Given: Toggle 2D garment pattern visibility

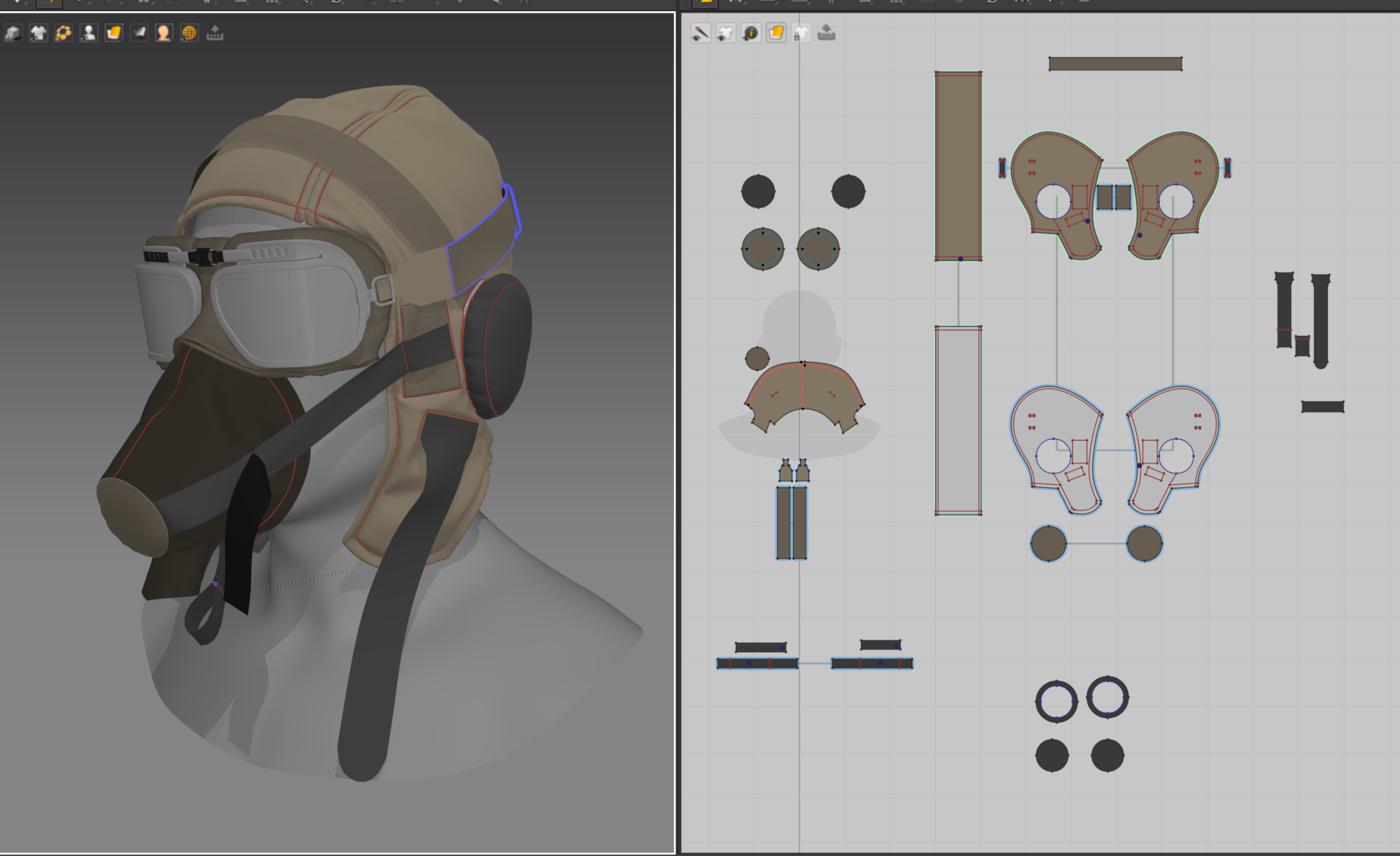Looking at the screenshot, I should (726, 33).
